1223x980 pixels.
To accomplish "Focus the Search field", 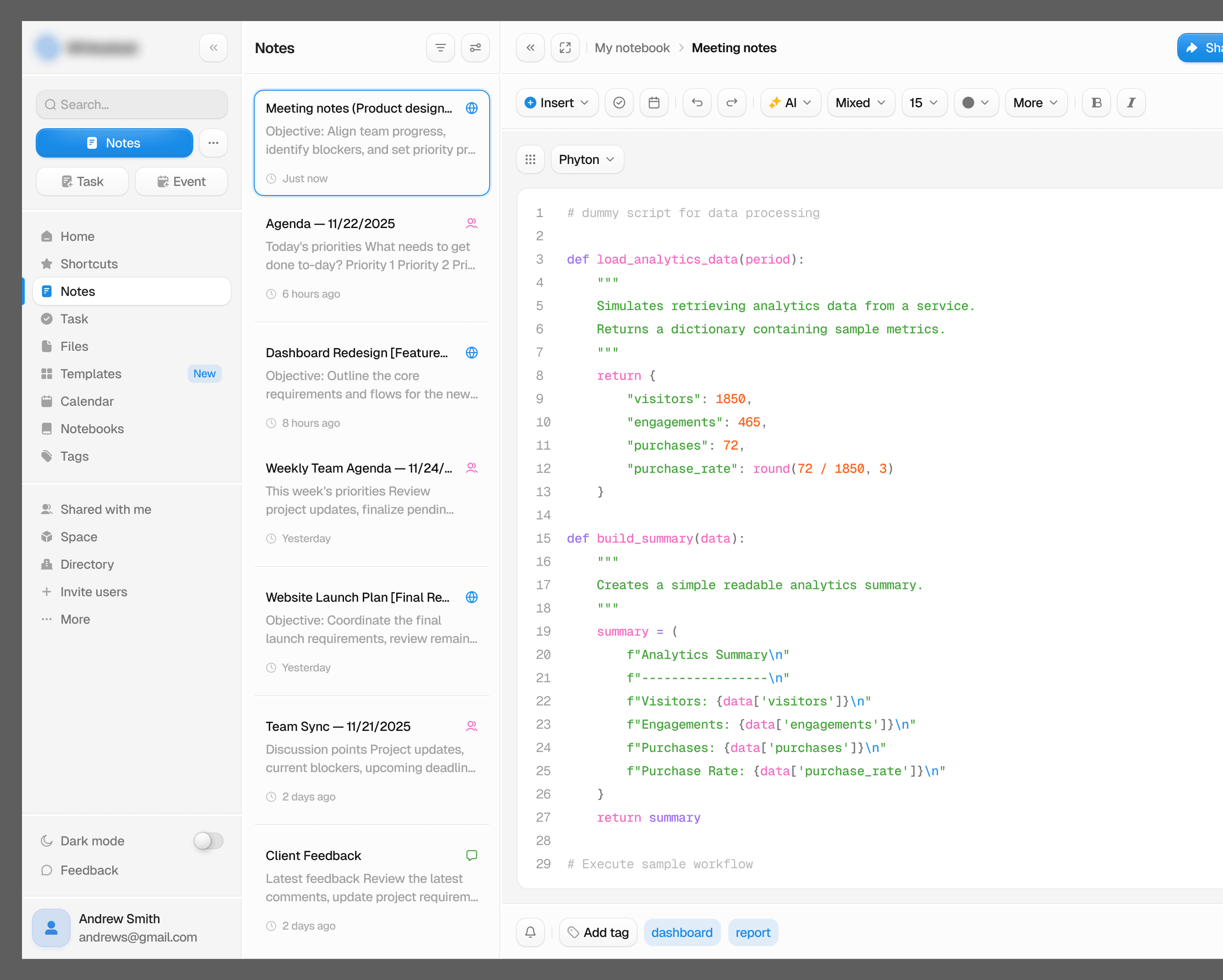I will [132, 104].
